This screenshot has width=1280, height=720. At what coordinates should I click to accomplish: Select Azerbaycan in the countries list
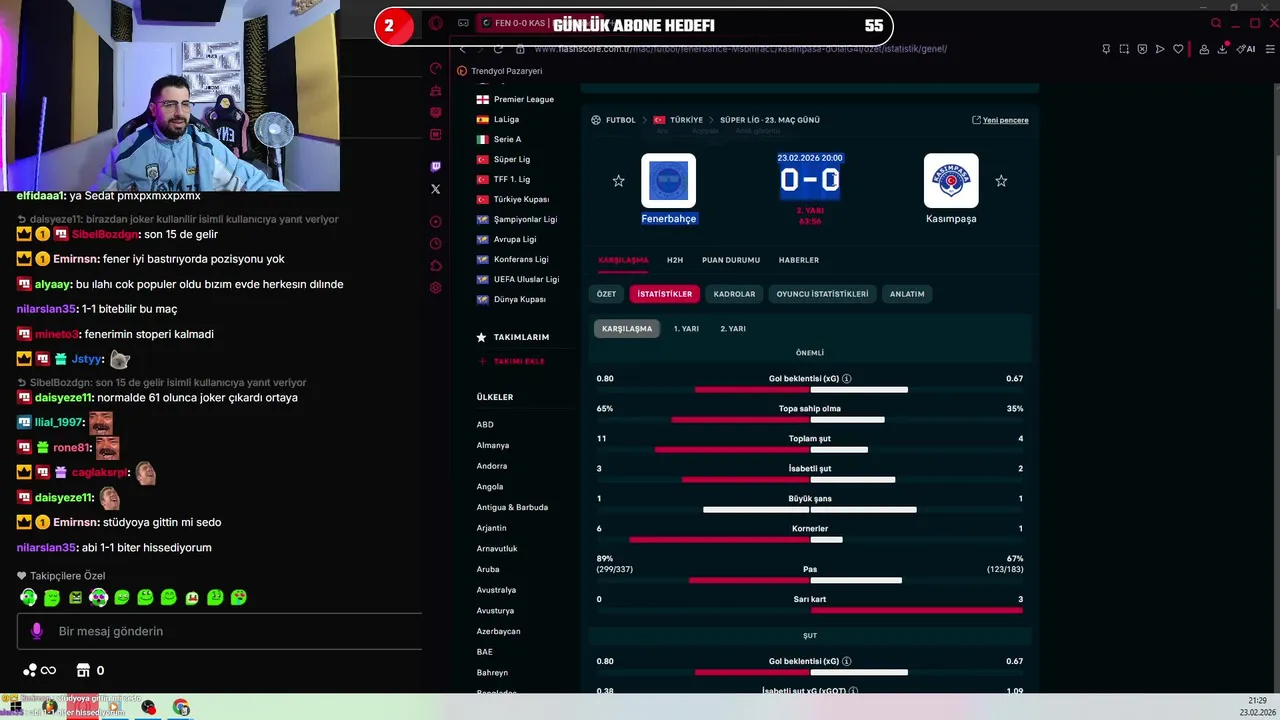point(498,631)
